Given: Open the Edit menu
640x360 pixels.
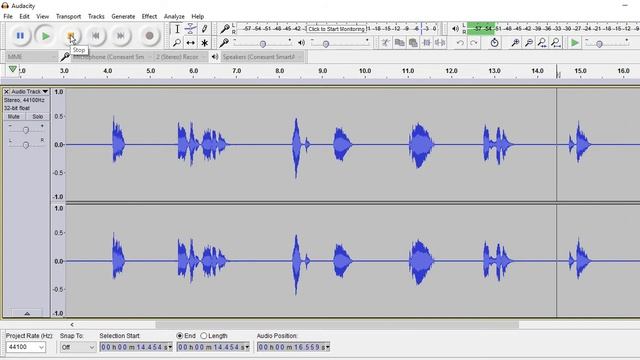Looking at the screenshot, I should click(x=24, y=16).
